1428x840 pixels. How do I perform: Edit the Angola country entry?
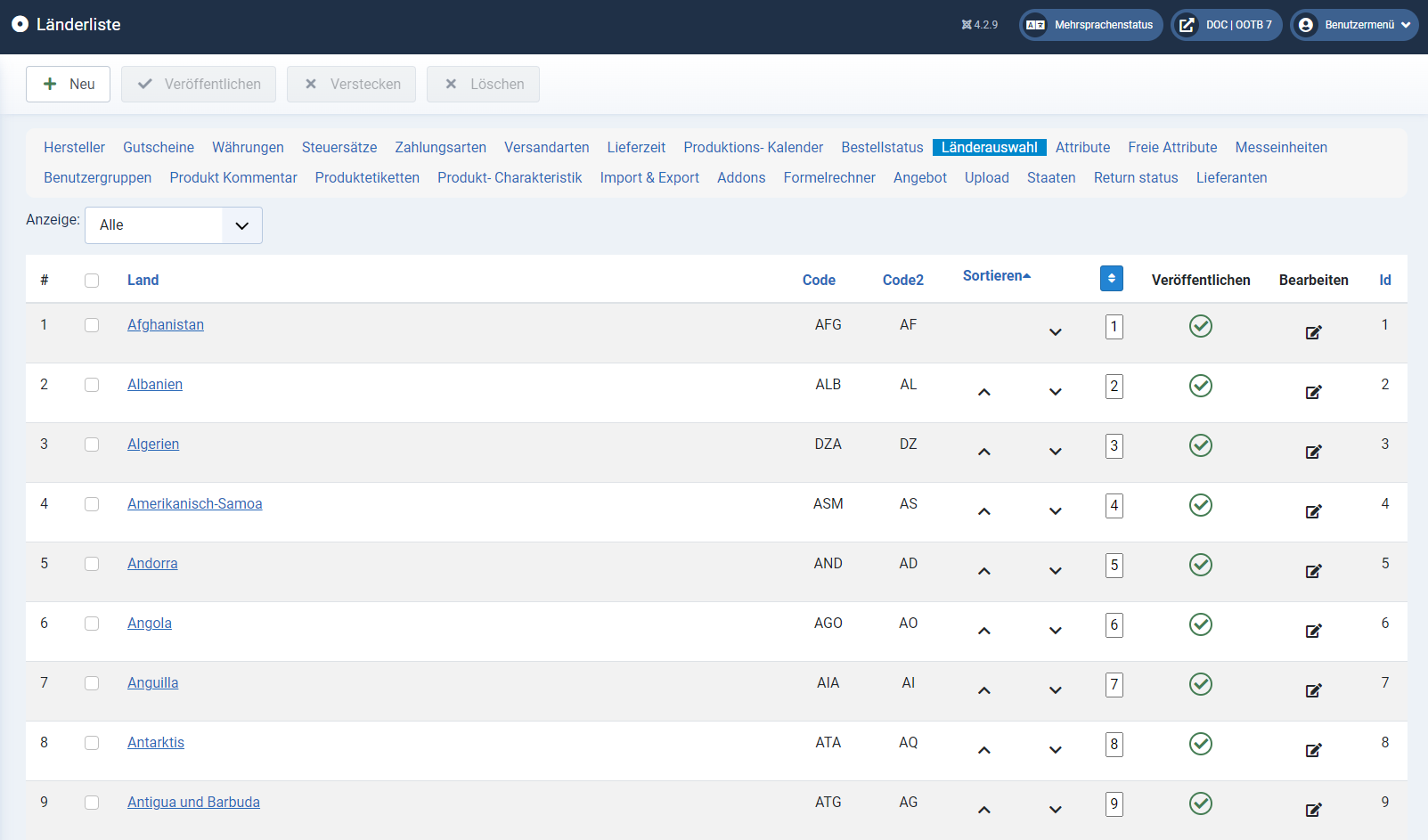(x=1313, y=631)
